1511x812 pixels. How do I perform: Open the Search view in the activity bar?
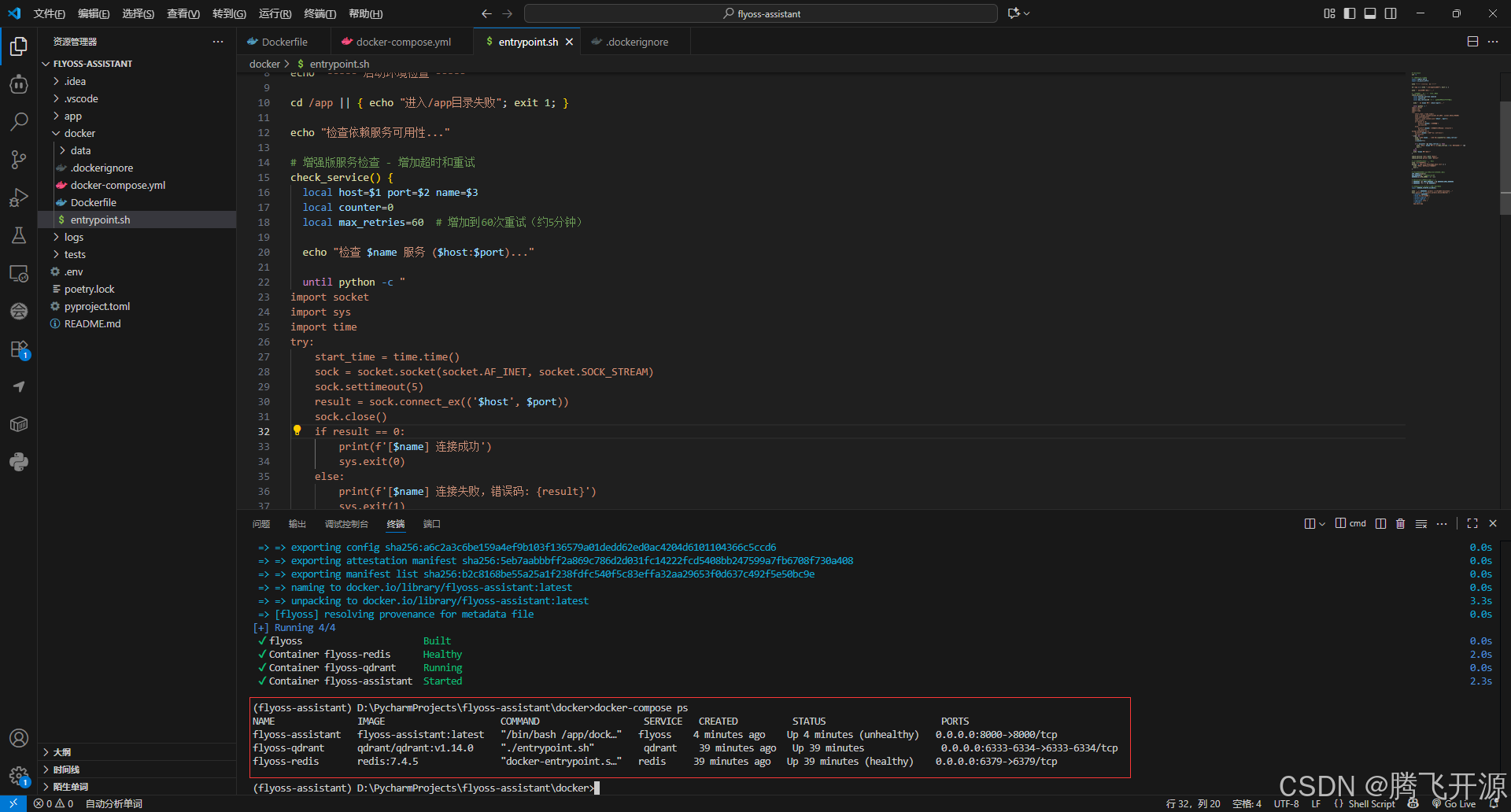coord(19,122)
